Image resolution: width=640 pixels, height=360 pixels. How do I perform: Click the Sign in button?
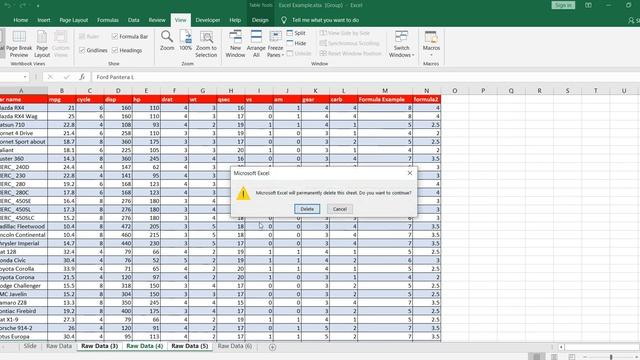[563, 5]
